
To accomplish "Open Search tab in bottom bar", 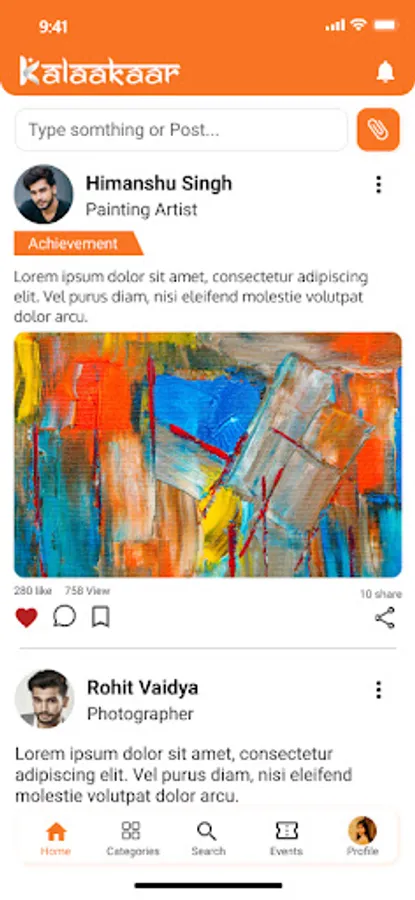I will (x=208, y=839).
